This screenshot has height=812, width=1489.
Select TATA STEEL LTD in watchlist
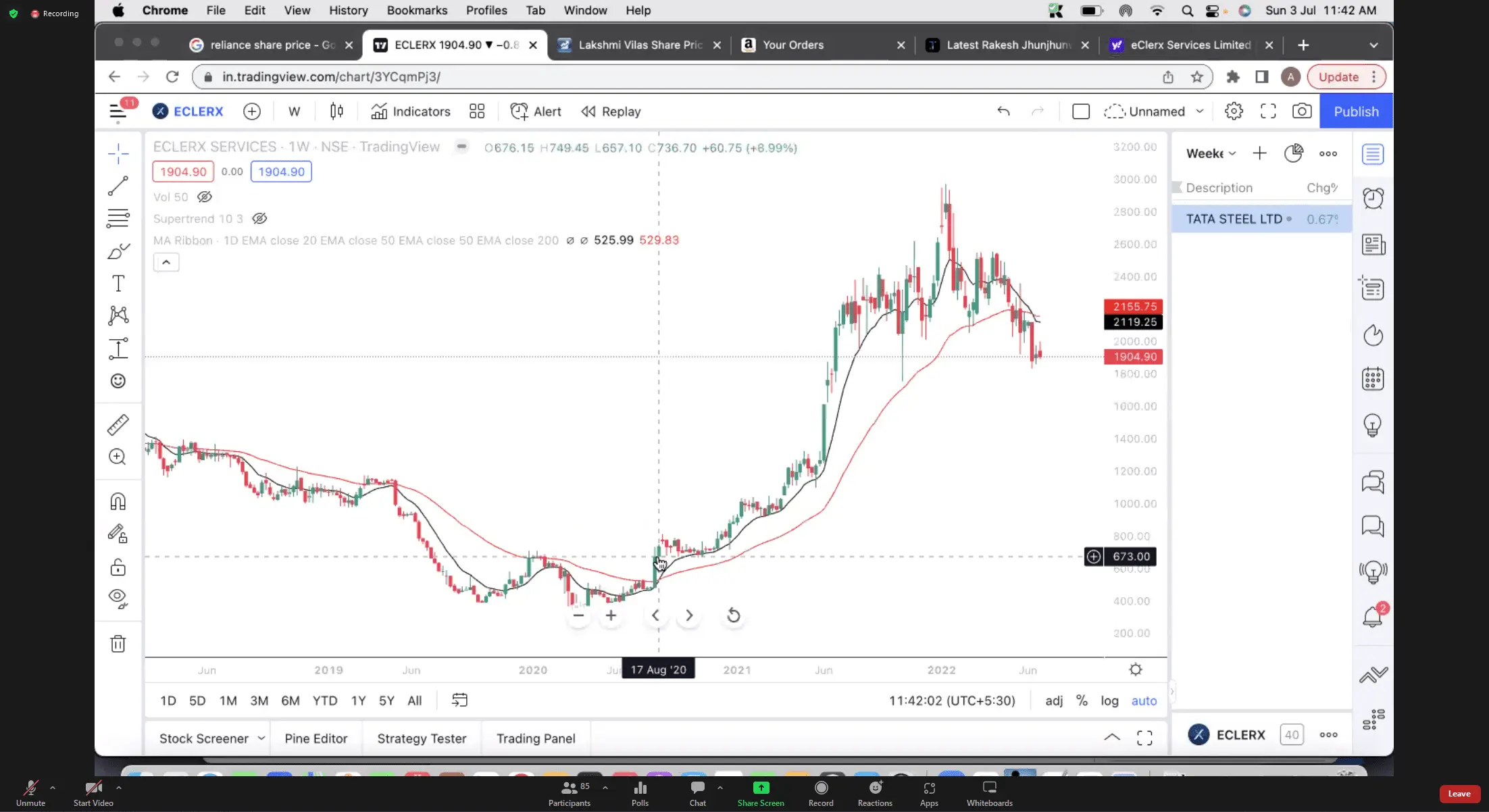coord(1234,219)
